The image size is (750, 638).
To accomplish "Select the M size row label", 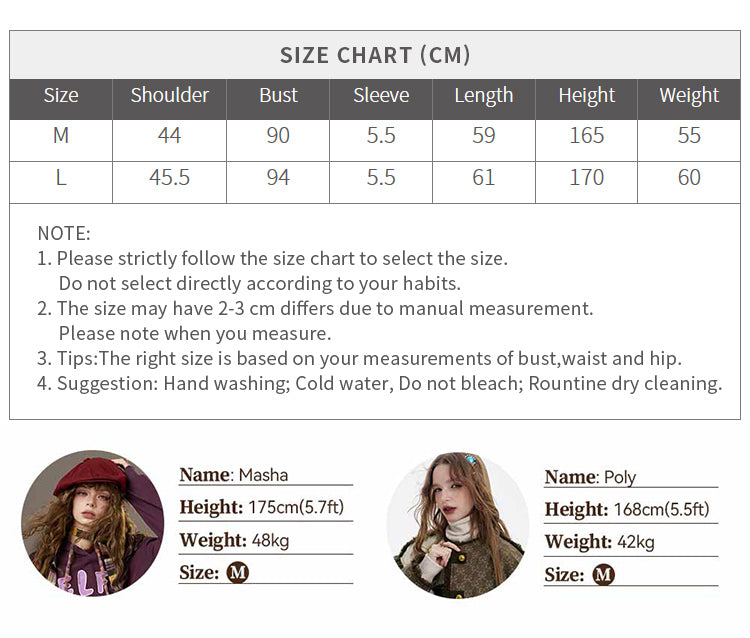I will [61, 135].
